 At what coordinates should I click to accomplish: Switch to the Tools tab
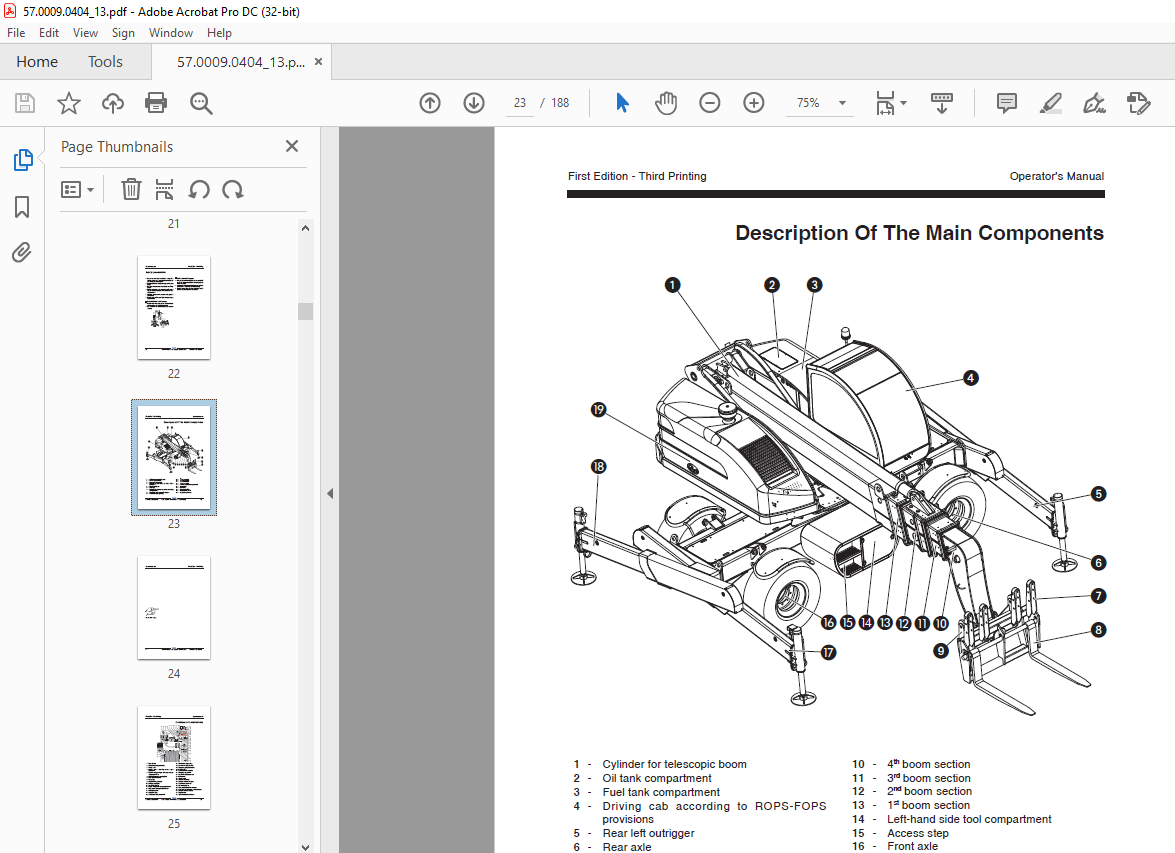coord(105,61)
